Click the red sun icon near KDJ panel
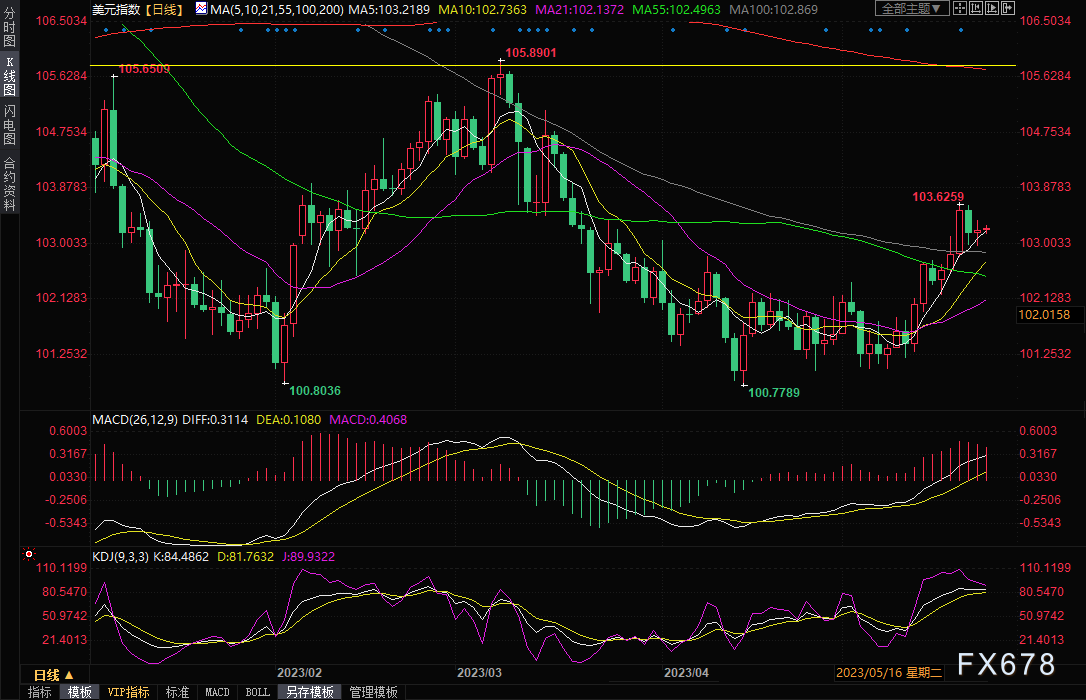The image size is (1086, 700). tap(29, 553)
